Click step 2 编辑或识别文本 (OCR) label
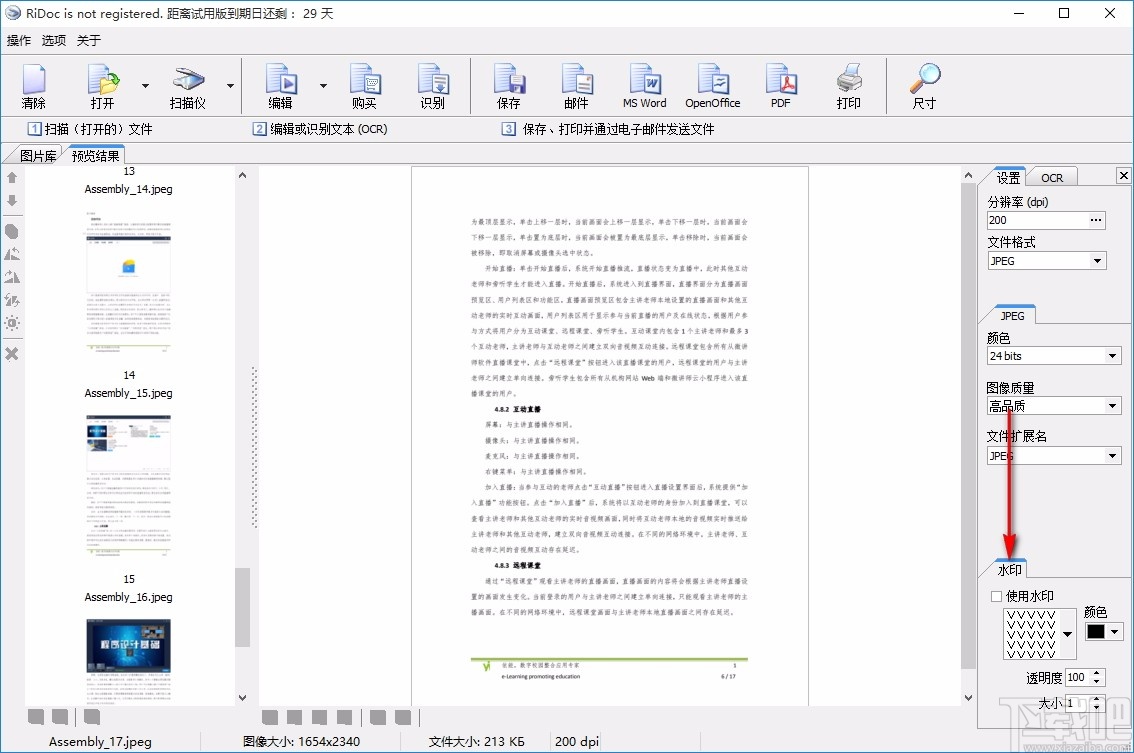Screen dimensions: 1134x753 point(320,129)
